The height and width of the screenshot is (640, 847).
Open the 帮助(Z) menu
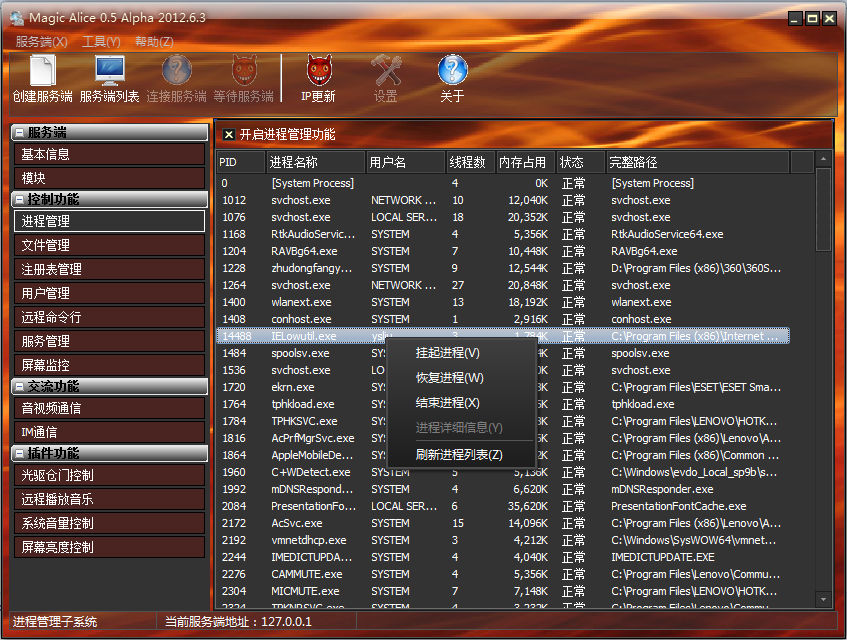pos(154,42)
